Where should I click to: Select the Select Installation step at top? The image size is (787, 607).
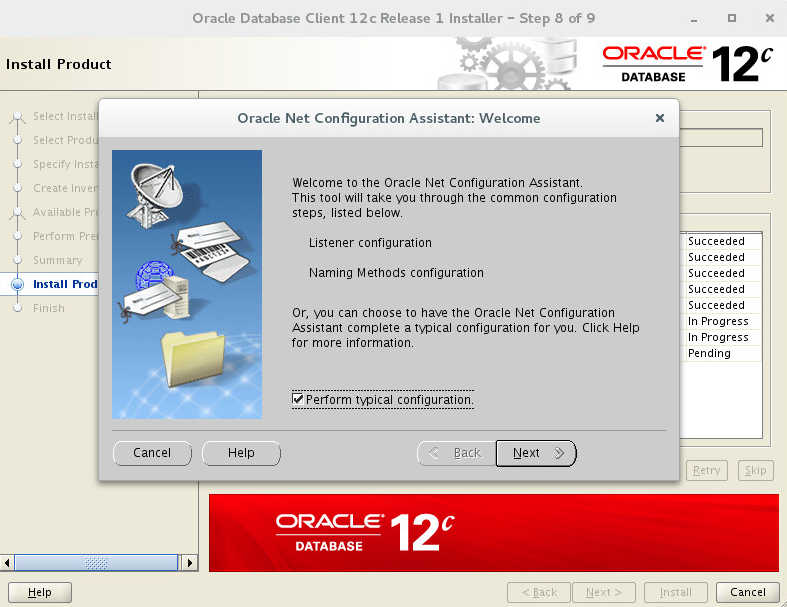point(65,116)
